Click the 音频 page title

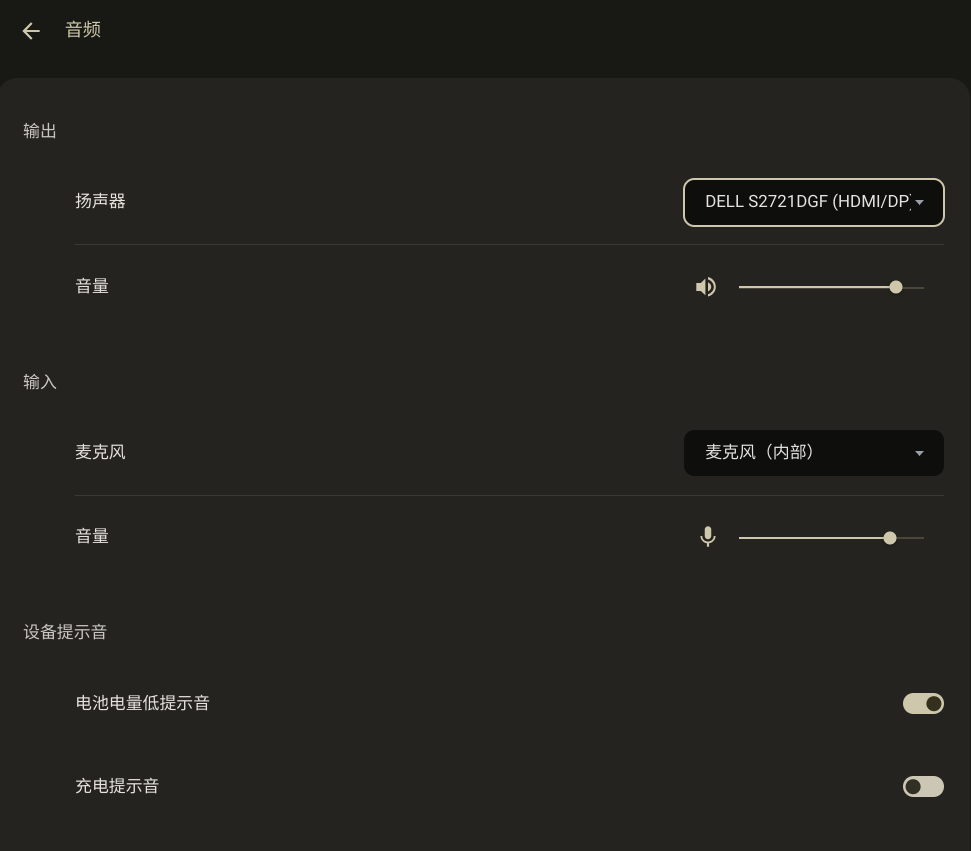[83, 30]
